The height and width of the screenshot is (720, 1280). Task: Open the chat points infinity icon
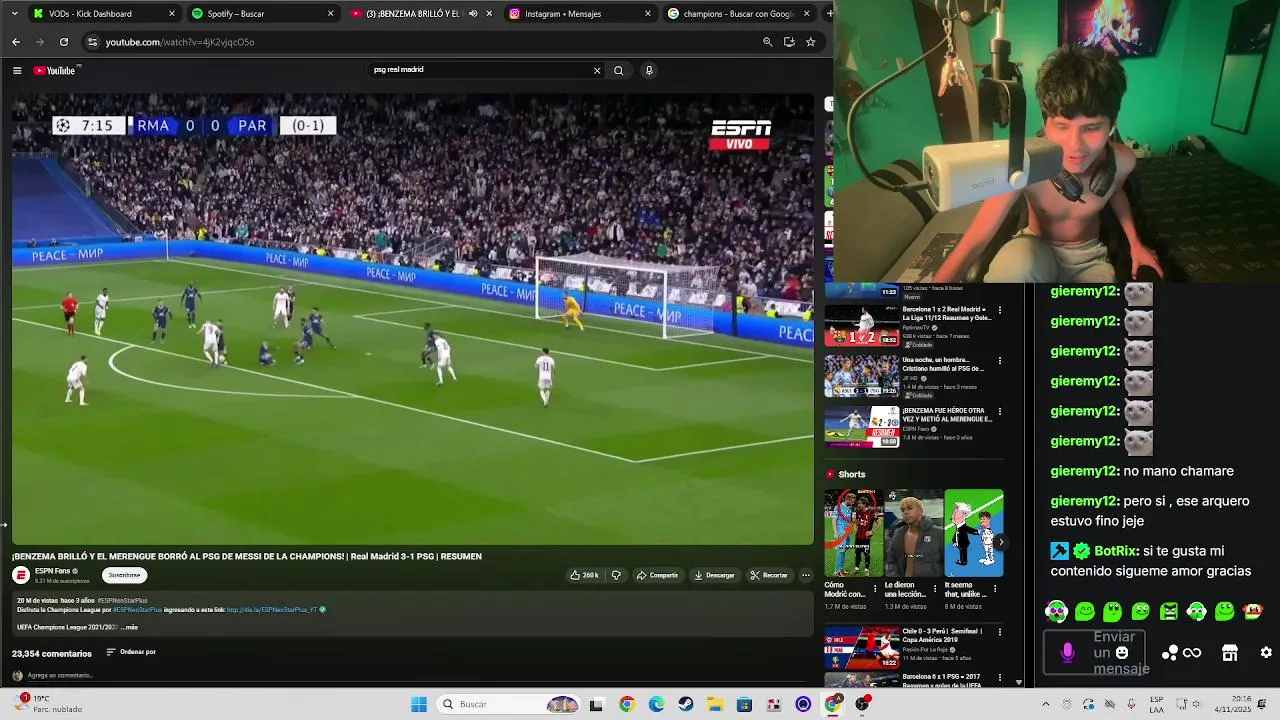[x=1192, y=653]
